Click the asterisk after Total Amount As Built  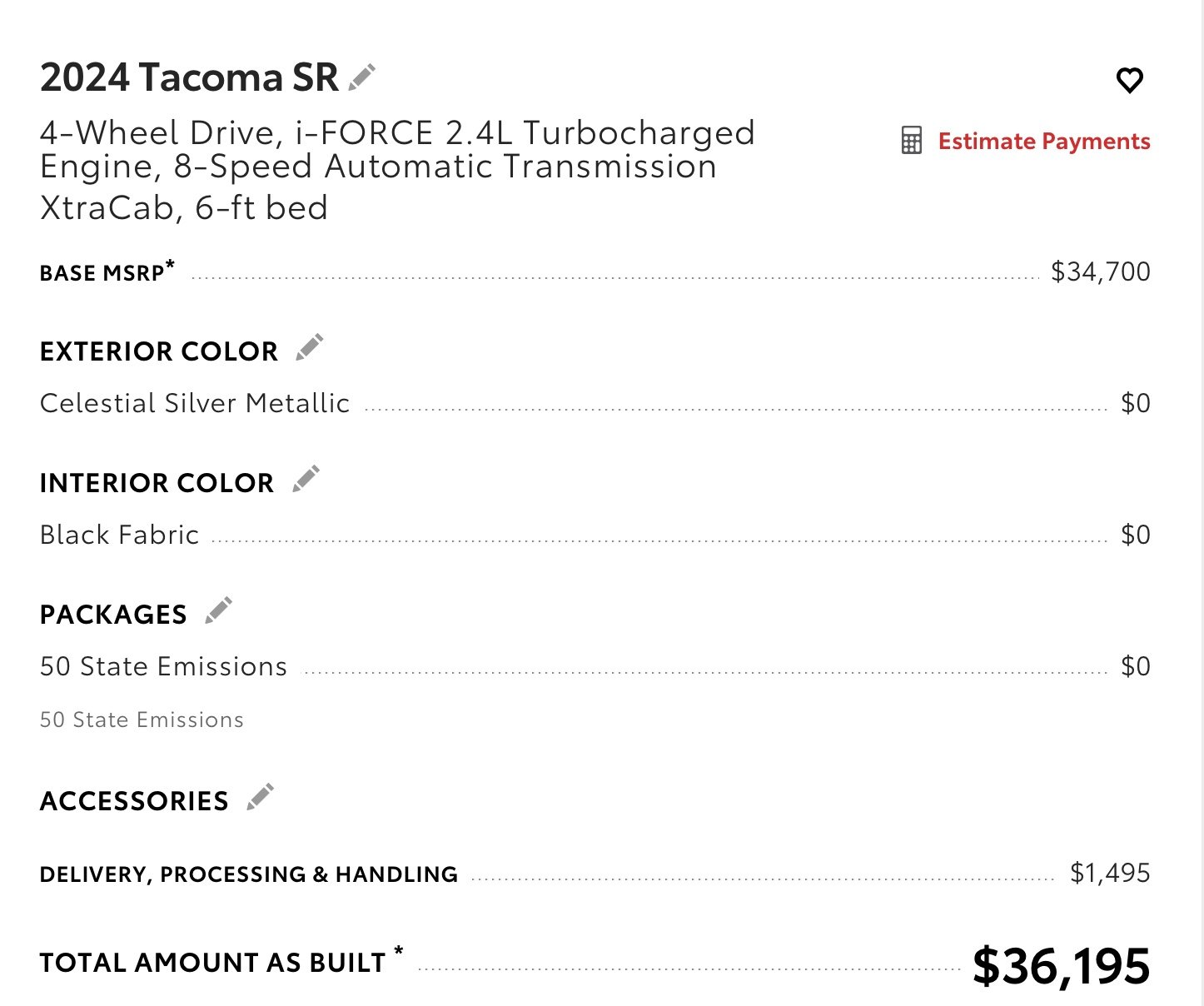point(399,951)
